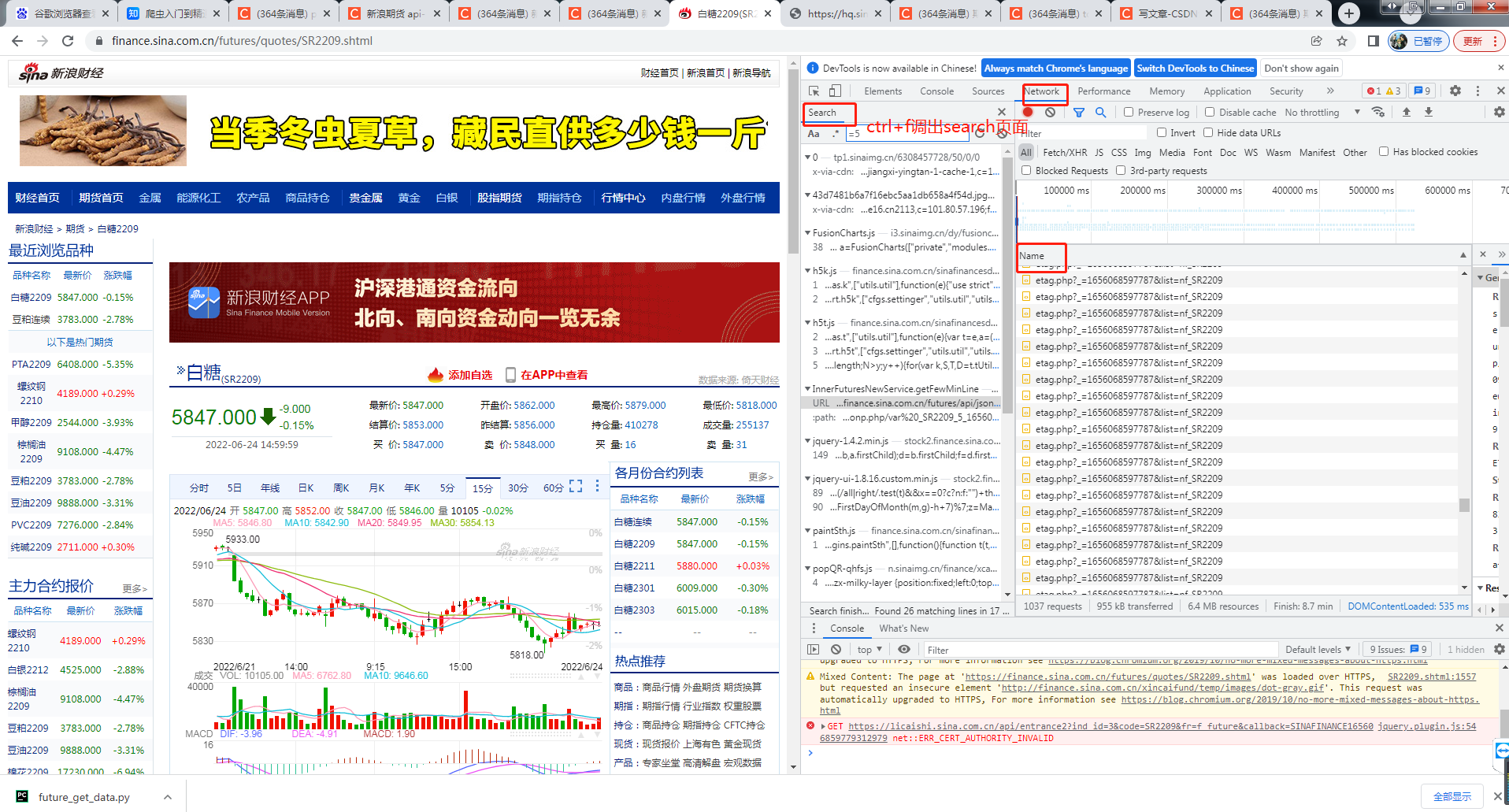Open 期货首页 in Sina navigation bar

pos(101,198)
